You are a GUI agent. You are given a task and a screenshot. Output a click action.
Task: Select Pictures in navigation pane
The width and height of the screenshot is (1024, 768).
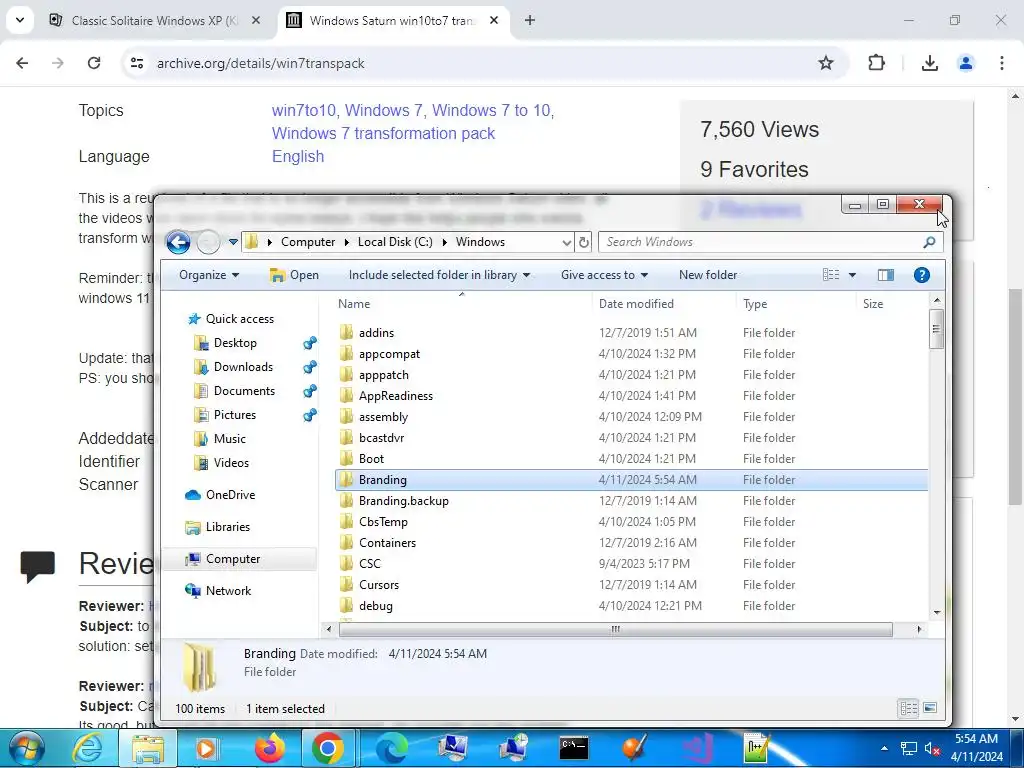click(234, 415)
